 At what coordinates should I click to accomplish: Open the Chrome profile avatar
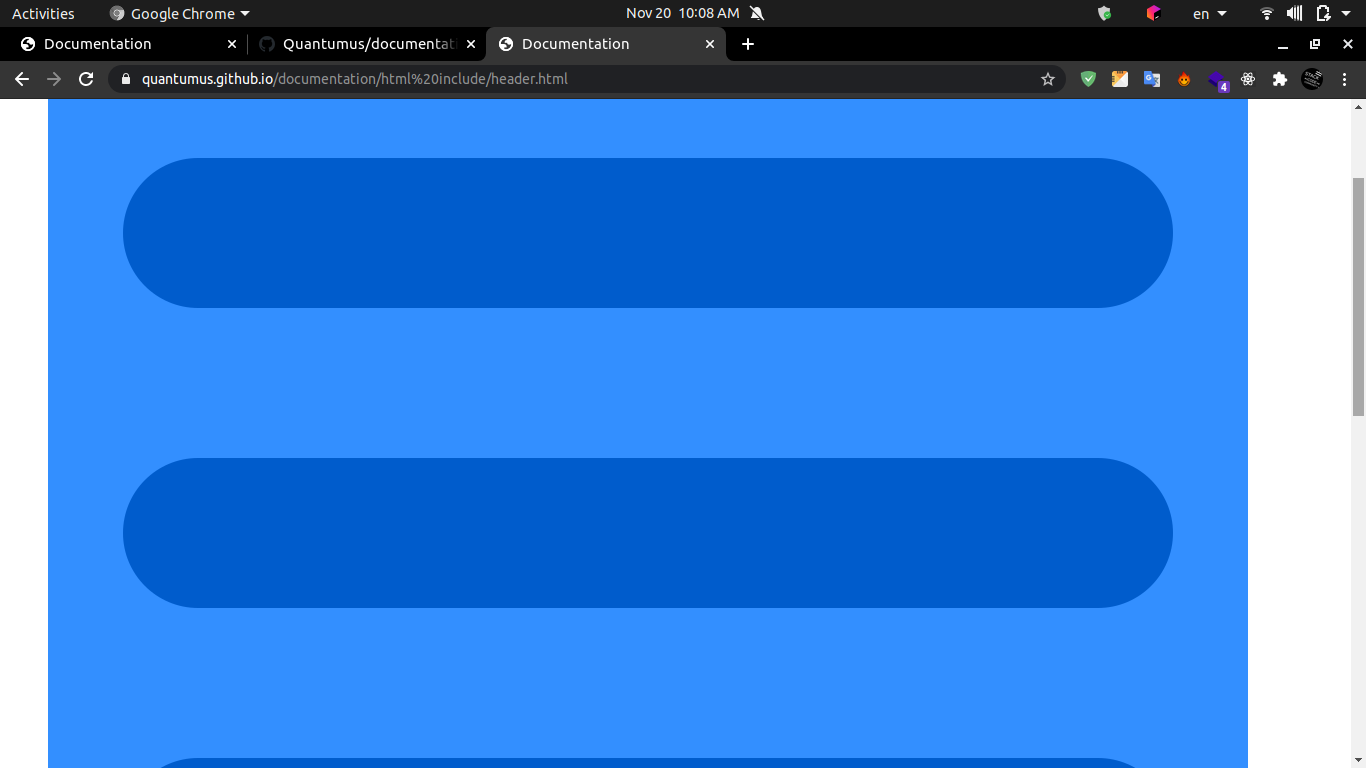point(1312,79)
